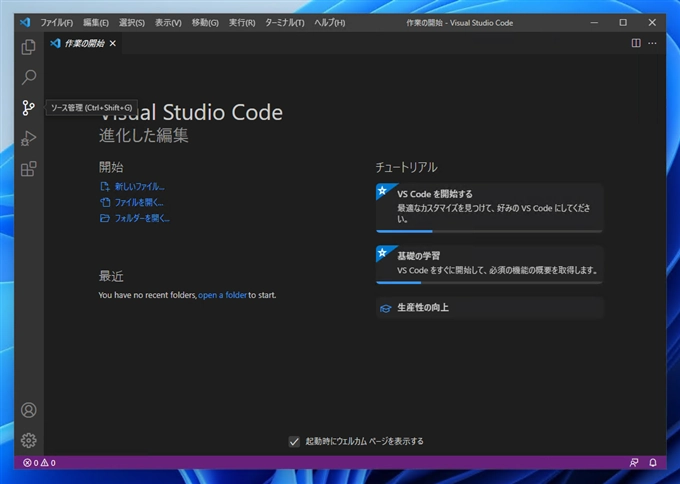Open the feedback icon in status bar
Screen dimensions: 680x484
click(x=634, y=463)
